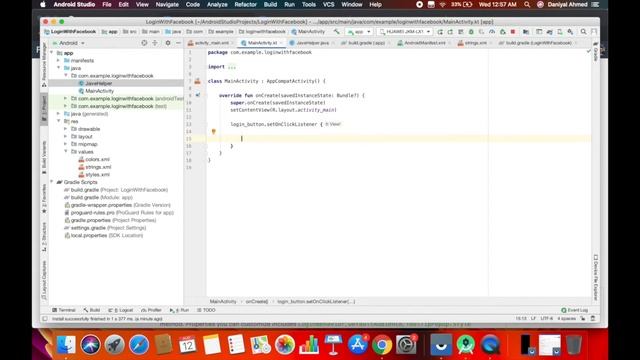
Task: Click the Run app icon in toolbar
Action: [440, 31]
